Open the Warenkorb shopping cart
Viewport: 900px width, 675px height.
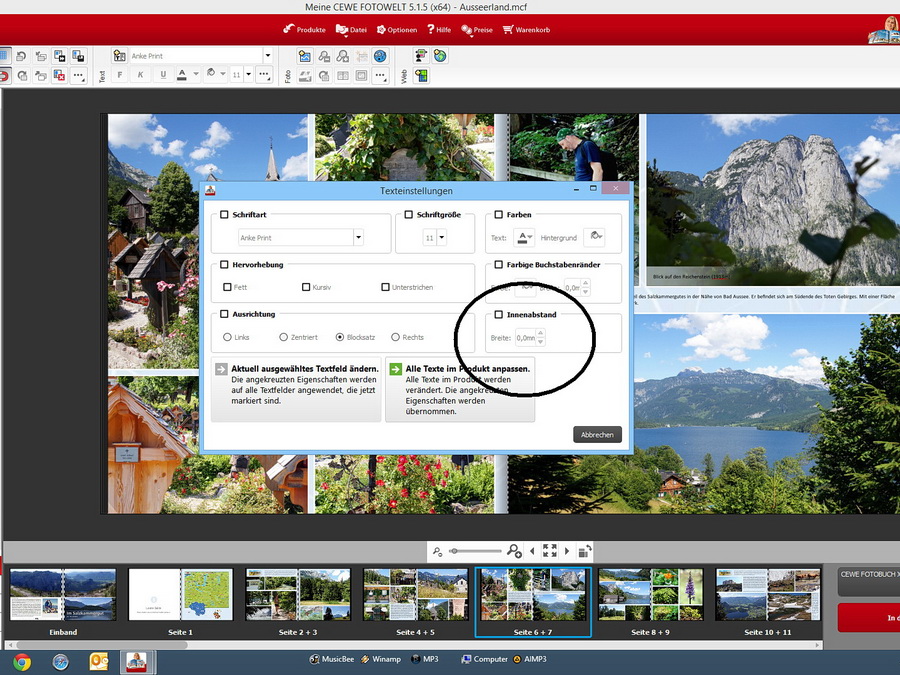click(525, 30)
